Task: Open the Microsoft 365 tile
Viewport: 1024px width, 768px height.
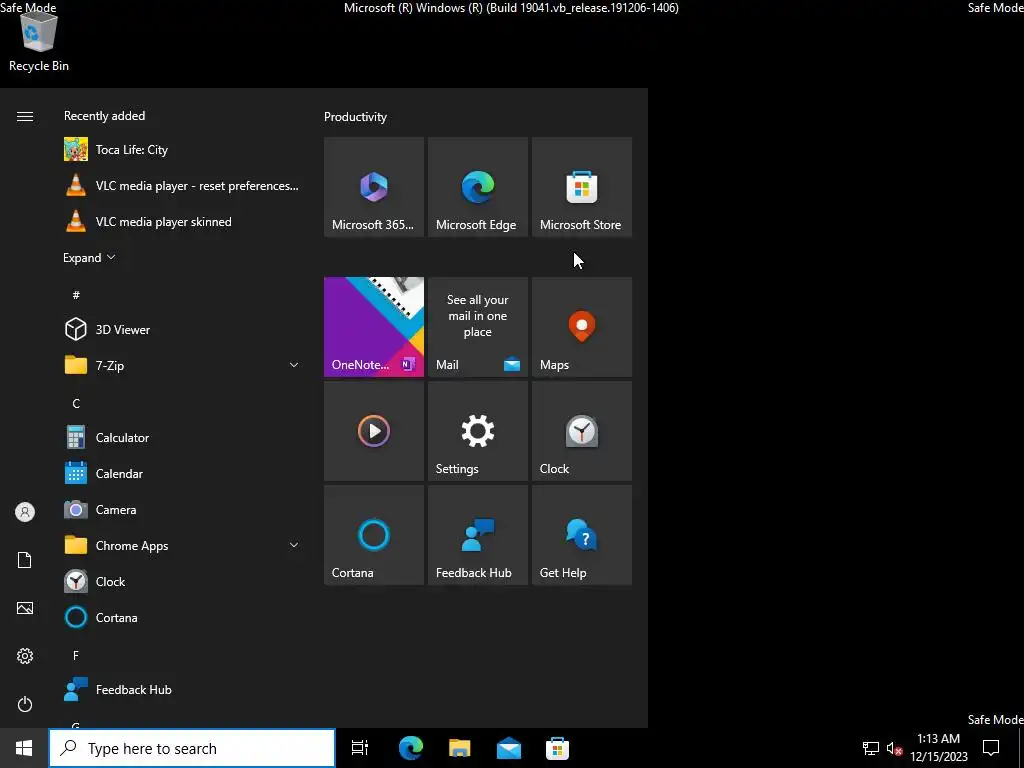Action: pos(374,187)
